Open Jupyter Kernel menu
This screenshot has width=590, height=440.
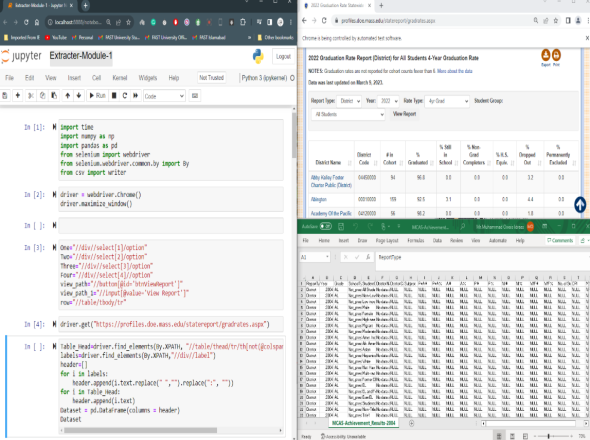point(120,78)
